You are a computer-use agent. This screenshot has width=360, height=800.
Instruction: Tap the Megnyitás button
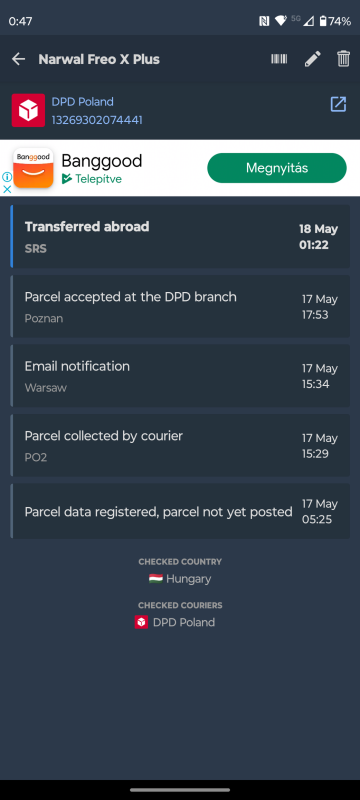(277, 168)
